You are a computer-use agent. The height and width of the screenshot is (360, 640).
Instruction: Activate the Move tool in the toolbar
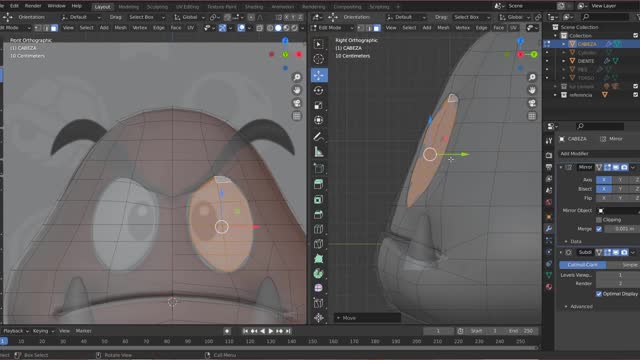pyautogui.click(x=319, y=75)
